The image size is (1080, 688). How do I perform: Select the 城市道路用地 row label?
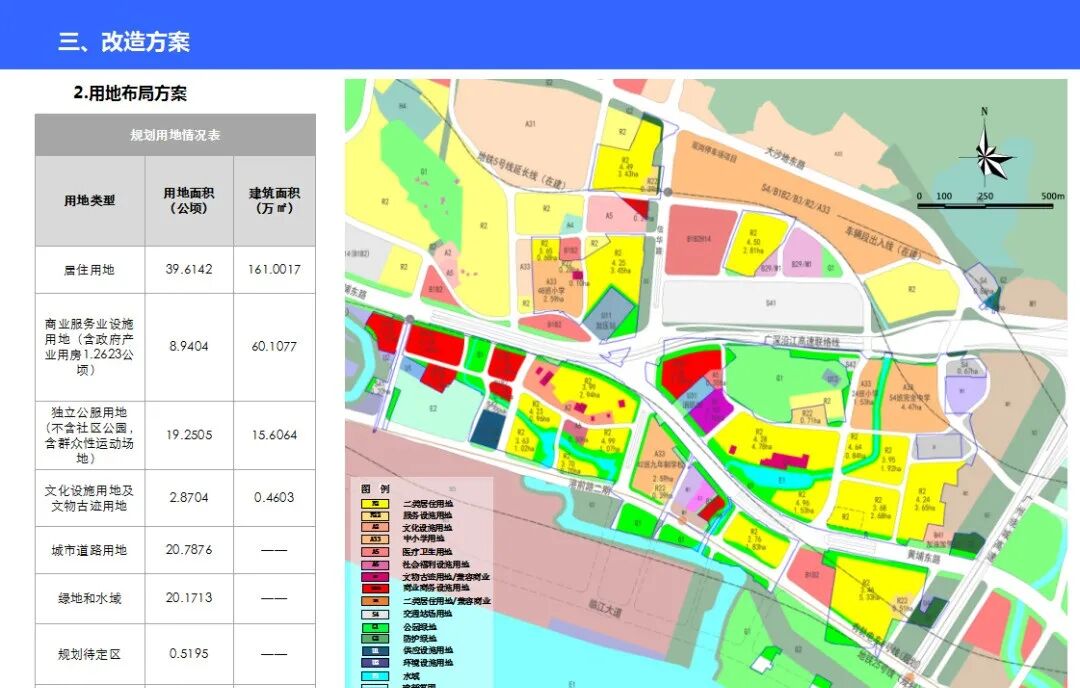pyautogui.click(x=90, y=550)
